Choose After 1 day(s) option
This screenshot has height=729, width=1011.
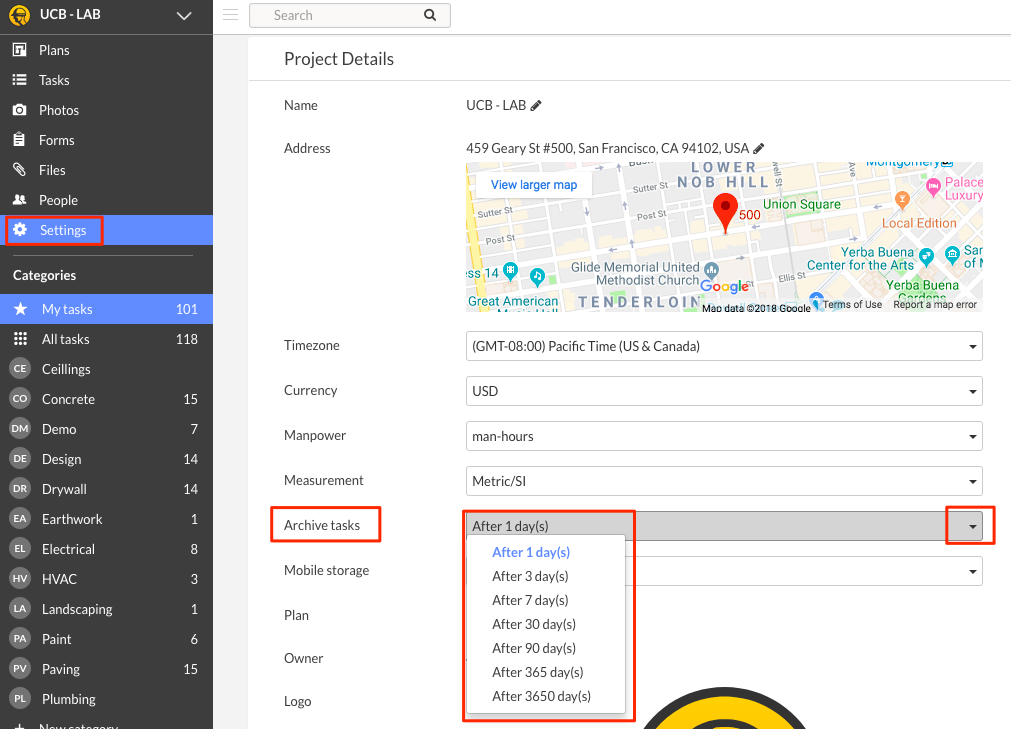(x=531, y=552)
